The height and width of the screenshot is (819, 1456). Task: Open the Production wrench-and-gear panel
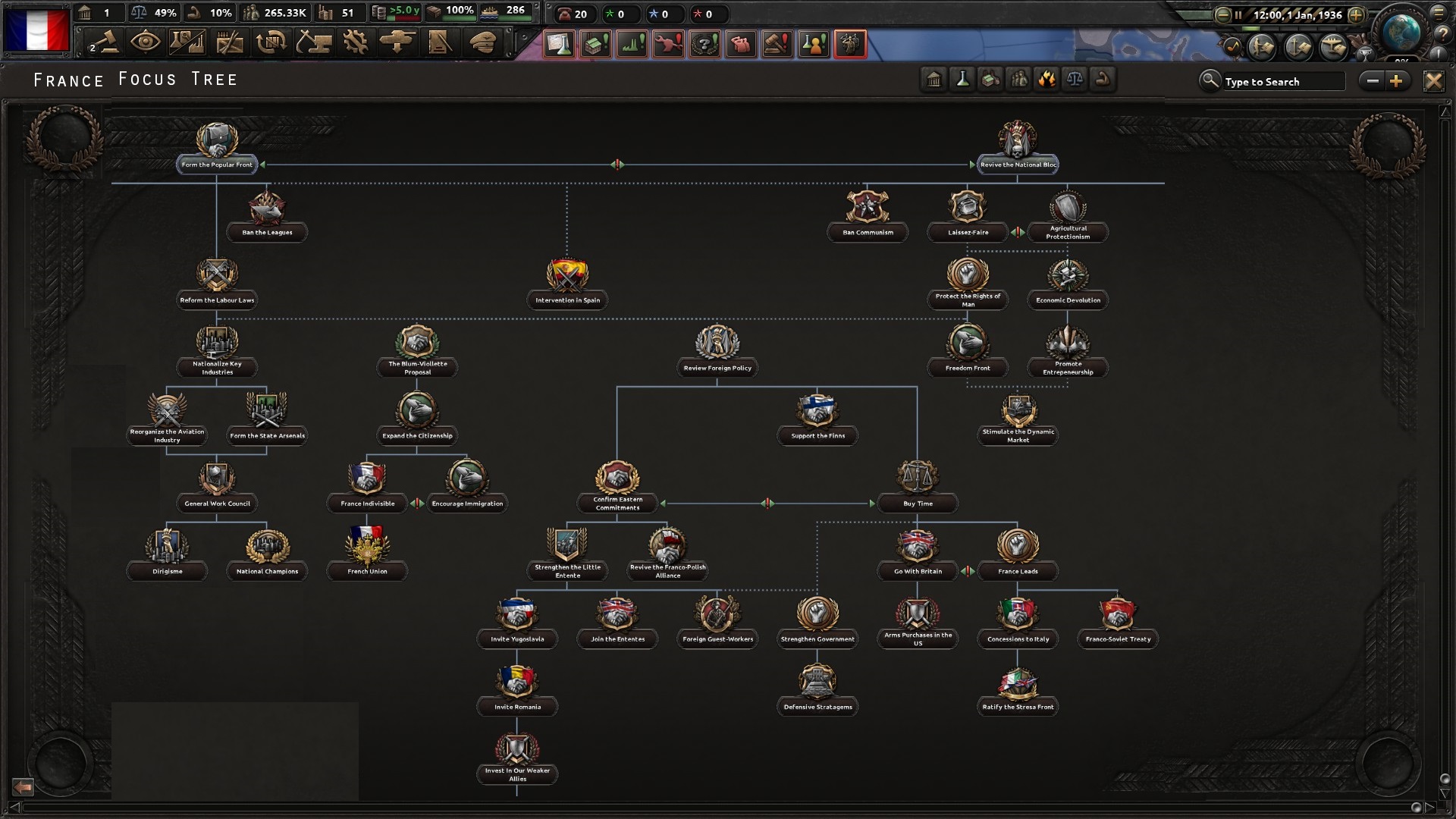tap(355, 42)
